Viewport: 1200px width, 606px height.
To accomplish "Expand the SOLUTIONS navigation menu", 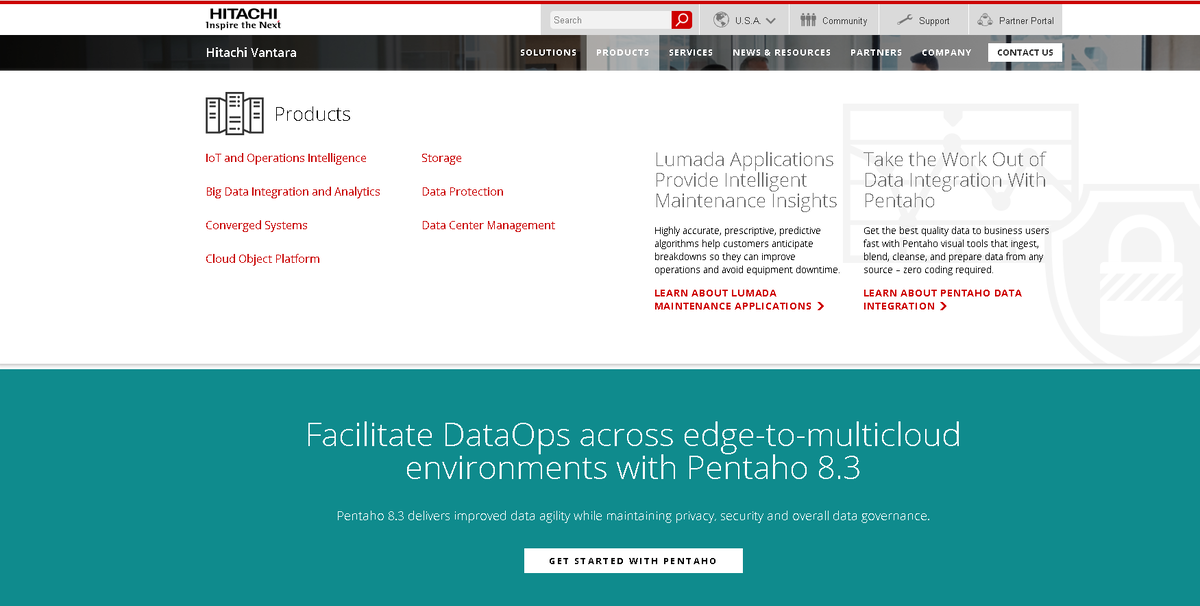I will [548, 52].
